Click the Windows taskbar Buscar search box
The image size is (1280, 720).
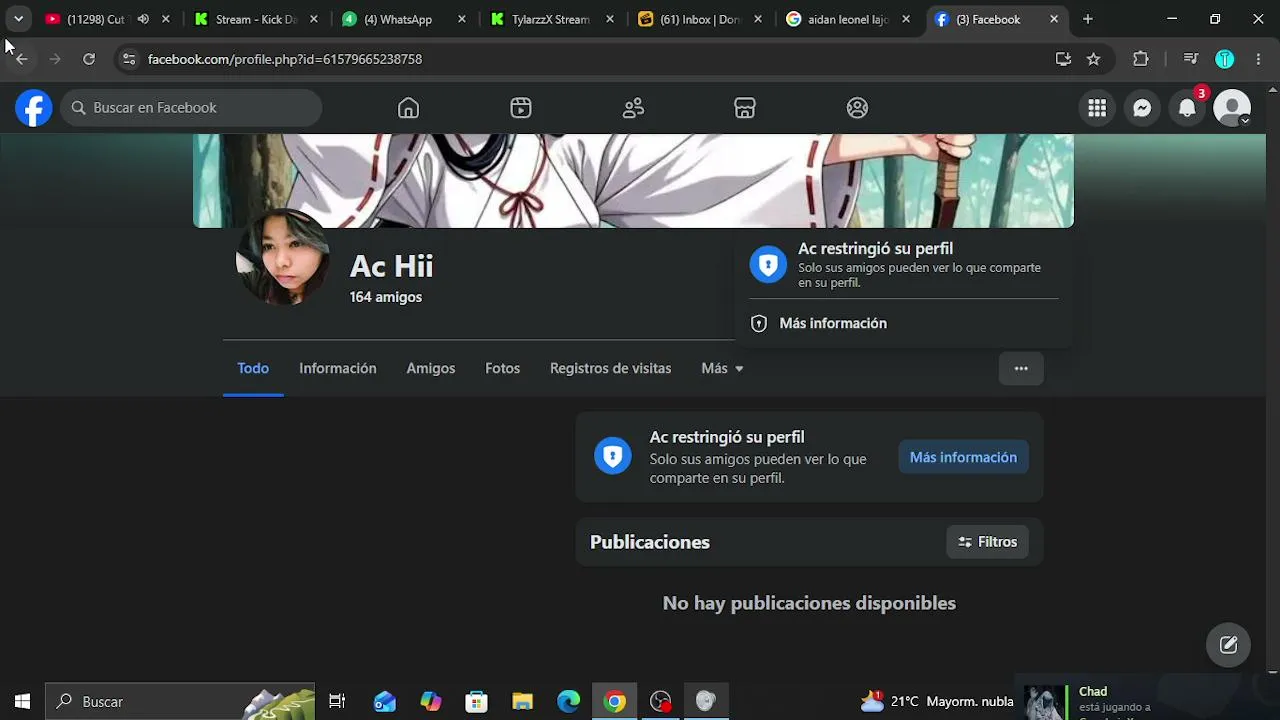tap(180, 702)
